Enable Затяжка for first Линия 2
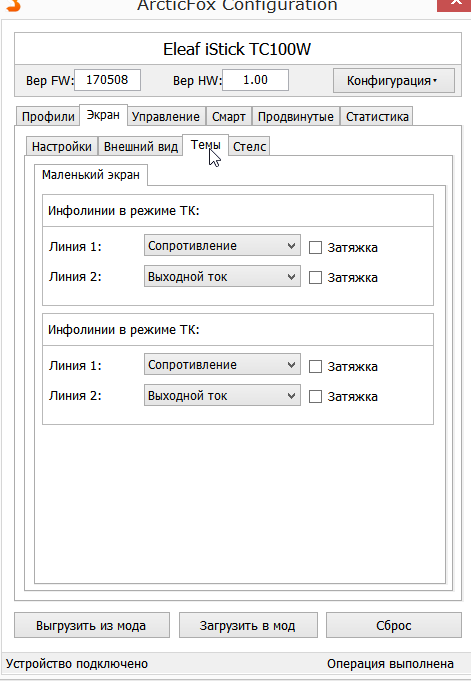 pyautogui.click(x=315, y=278)
